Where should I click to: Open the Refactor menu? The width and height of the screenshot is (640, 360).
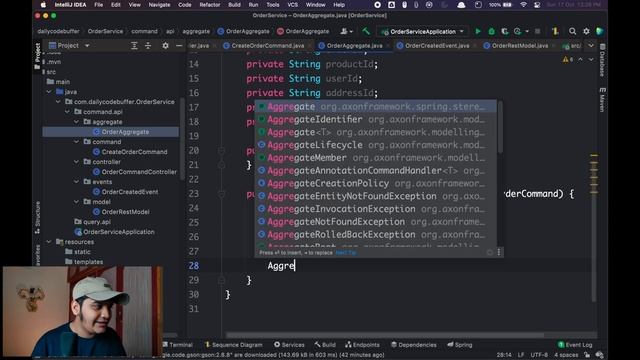click(x=210, y=5)
